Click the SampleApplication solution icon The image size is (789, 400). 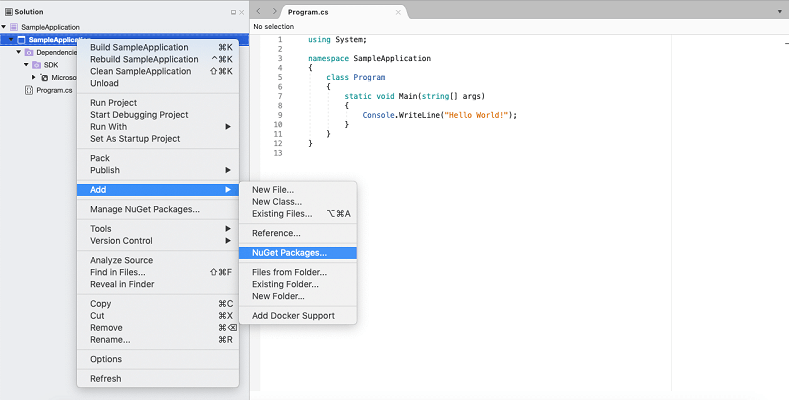[14, 27]
